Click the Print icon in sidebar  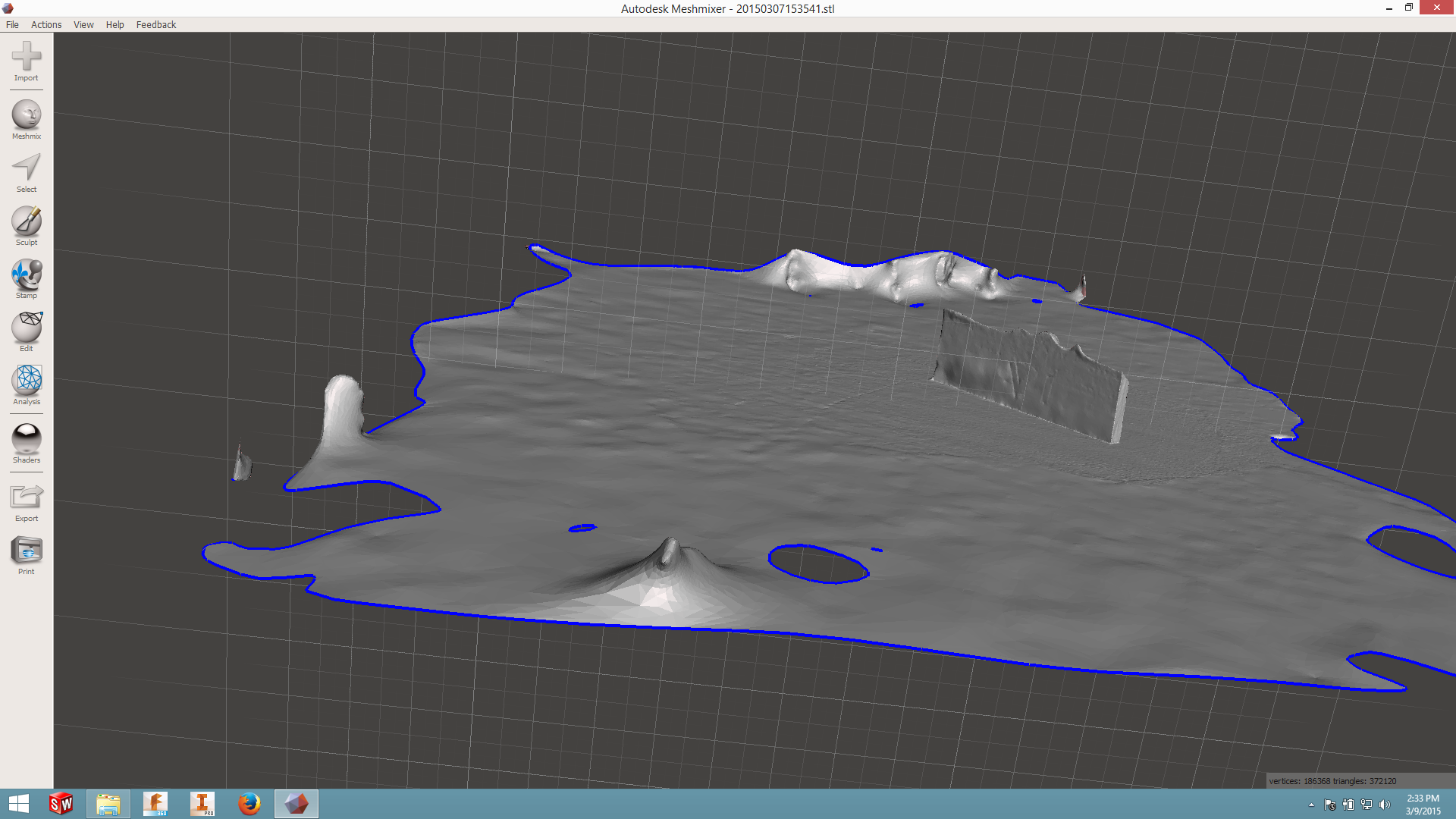pos(27,550)
